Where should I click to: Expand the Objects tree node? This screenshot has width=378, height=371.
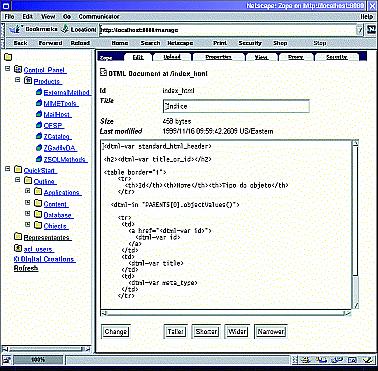(28, 225)
